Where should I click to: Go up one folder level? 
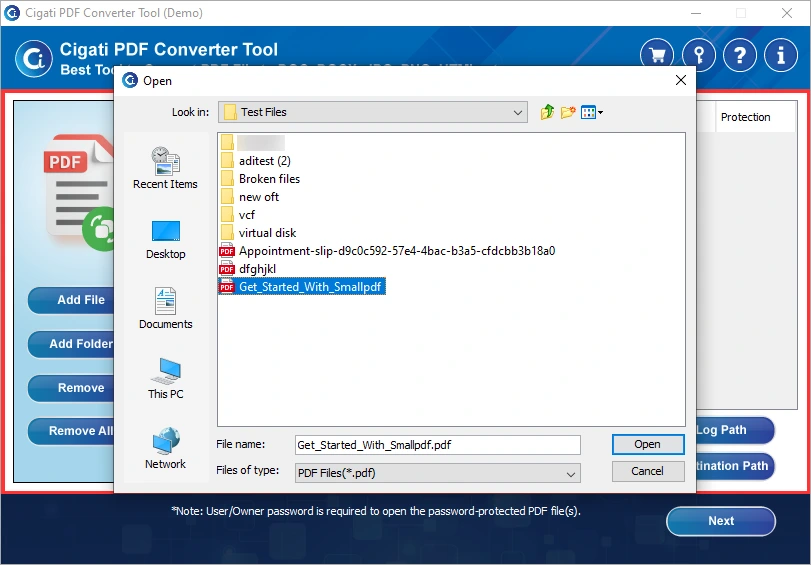click(547, 112)
